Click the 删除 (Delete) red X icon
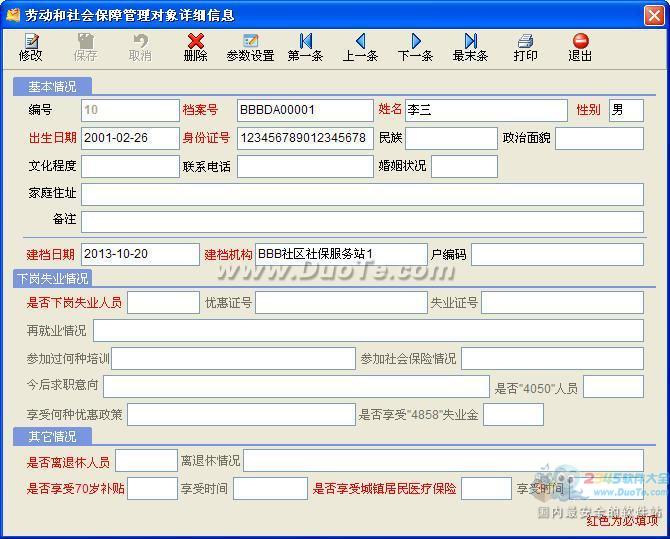This screenshot has height=539, width=670. (x=196, y=47)
